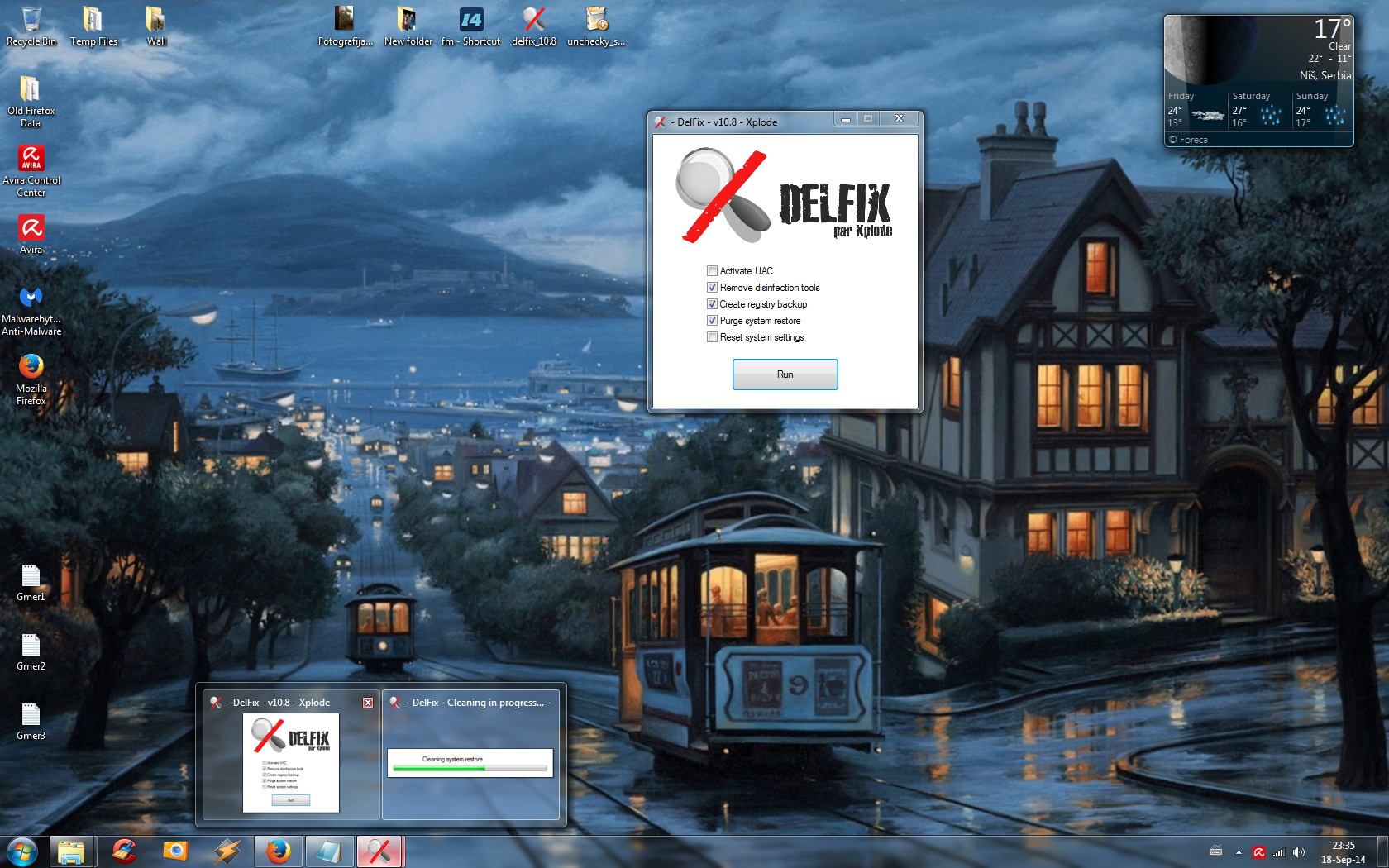This screenshot has height=868, width=1389.
Task: Uncheck Create registry backup
Action: (x=712, y=304)
